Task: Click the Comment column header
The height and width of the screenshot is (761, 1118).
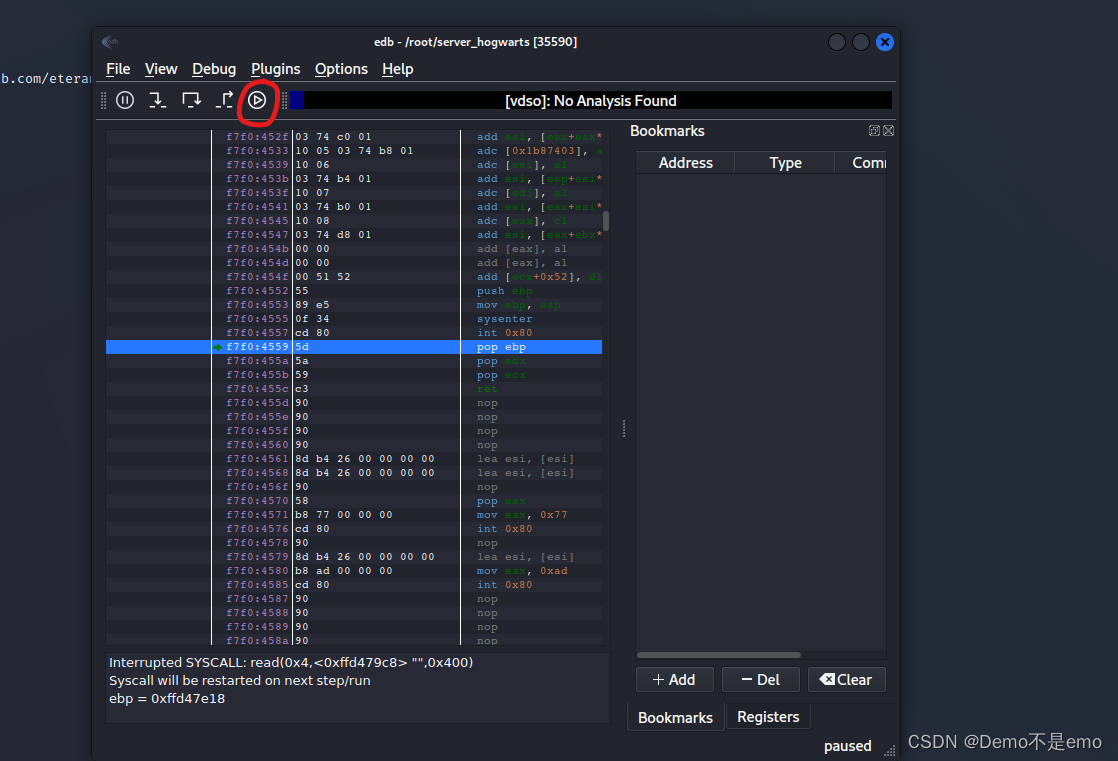Action: point(861,163)
